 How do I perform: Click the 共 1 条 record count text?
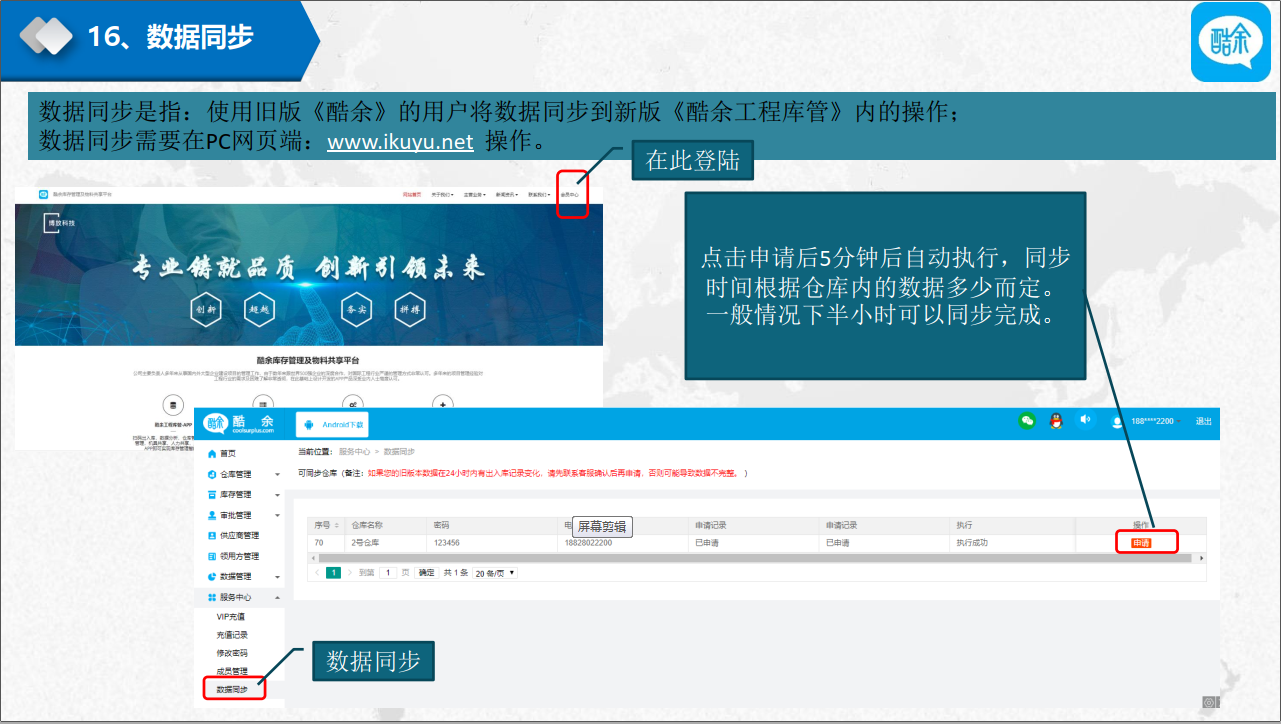click(x=456, y=573)
